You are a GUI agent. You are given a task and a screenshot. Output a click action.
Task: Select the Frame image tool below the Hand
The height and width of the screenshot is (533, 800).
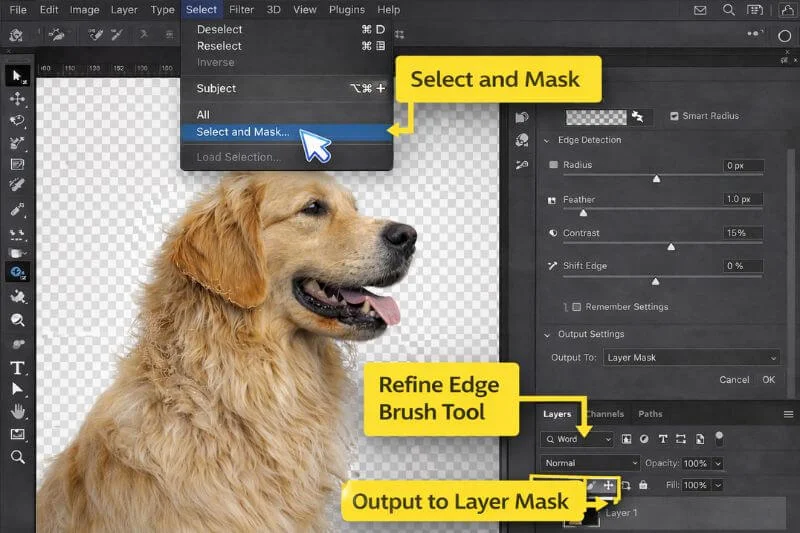[x=17, y=434]
